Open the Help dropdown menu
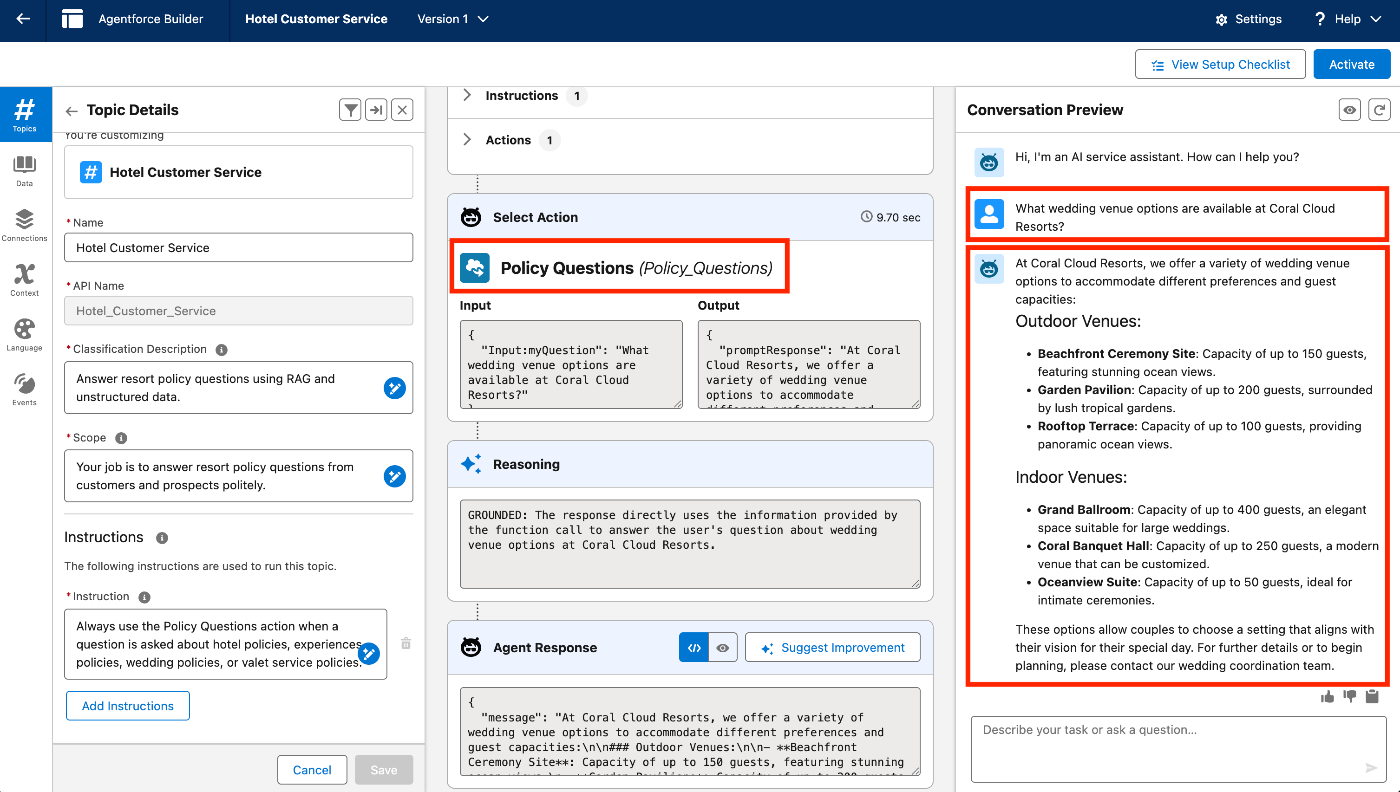Viewport: 1400px width, 792px height. click(1346, 19)
